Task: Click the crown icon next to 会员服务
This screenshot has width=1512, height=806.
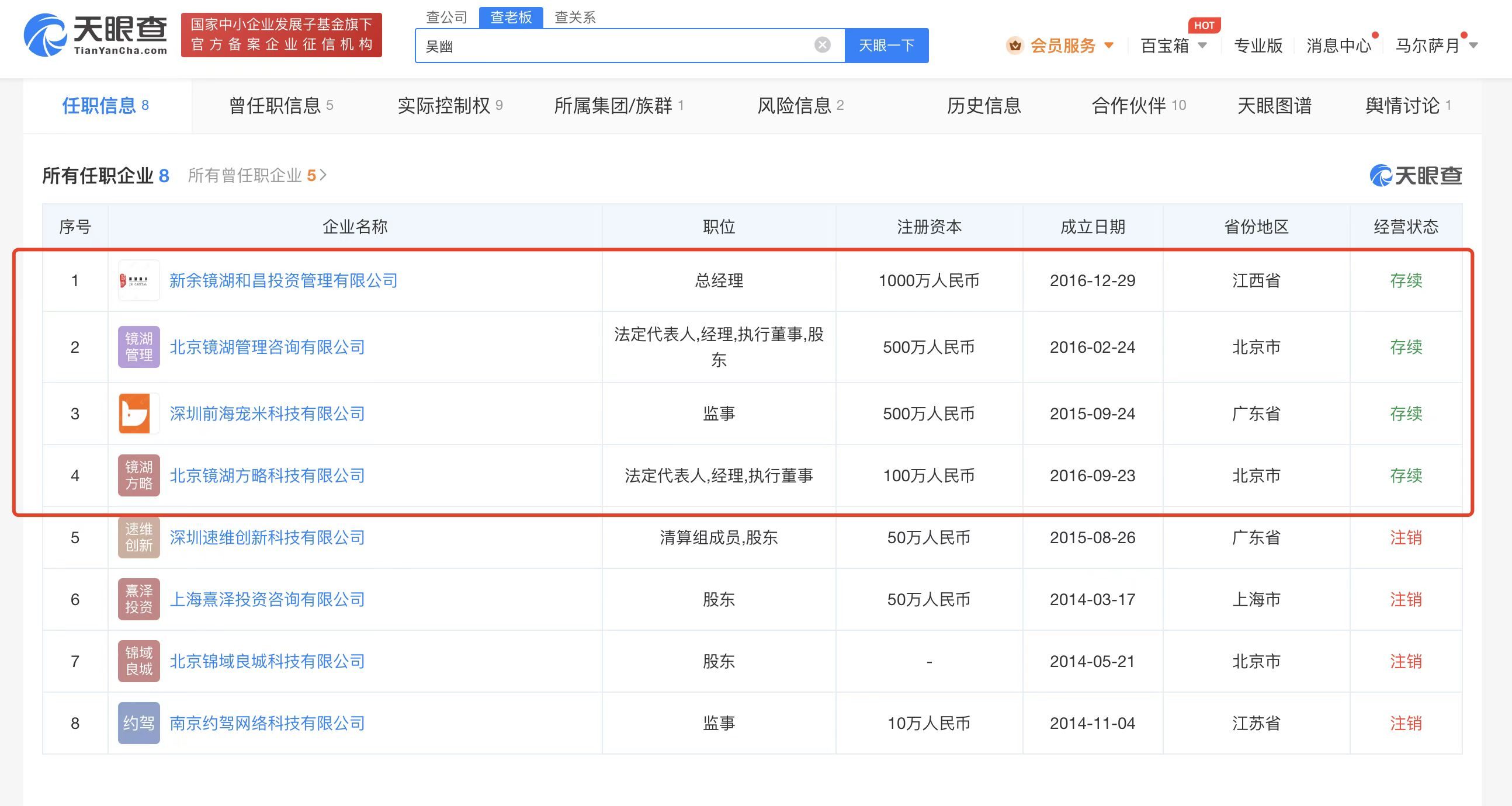Action: pos(1015,45)
